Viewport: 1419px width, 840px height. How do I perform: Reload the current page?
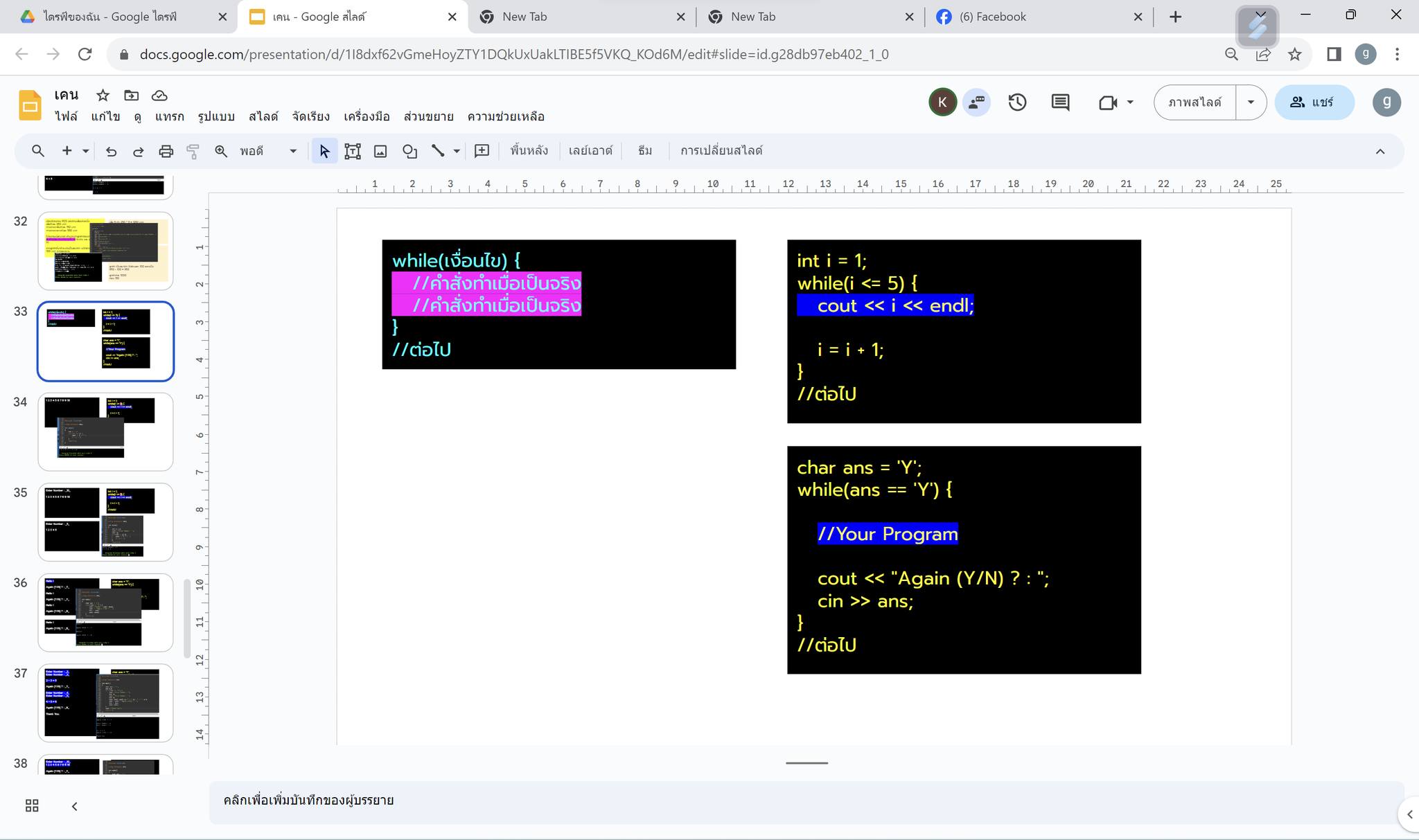coord(85,54)
